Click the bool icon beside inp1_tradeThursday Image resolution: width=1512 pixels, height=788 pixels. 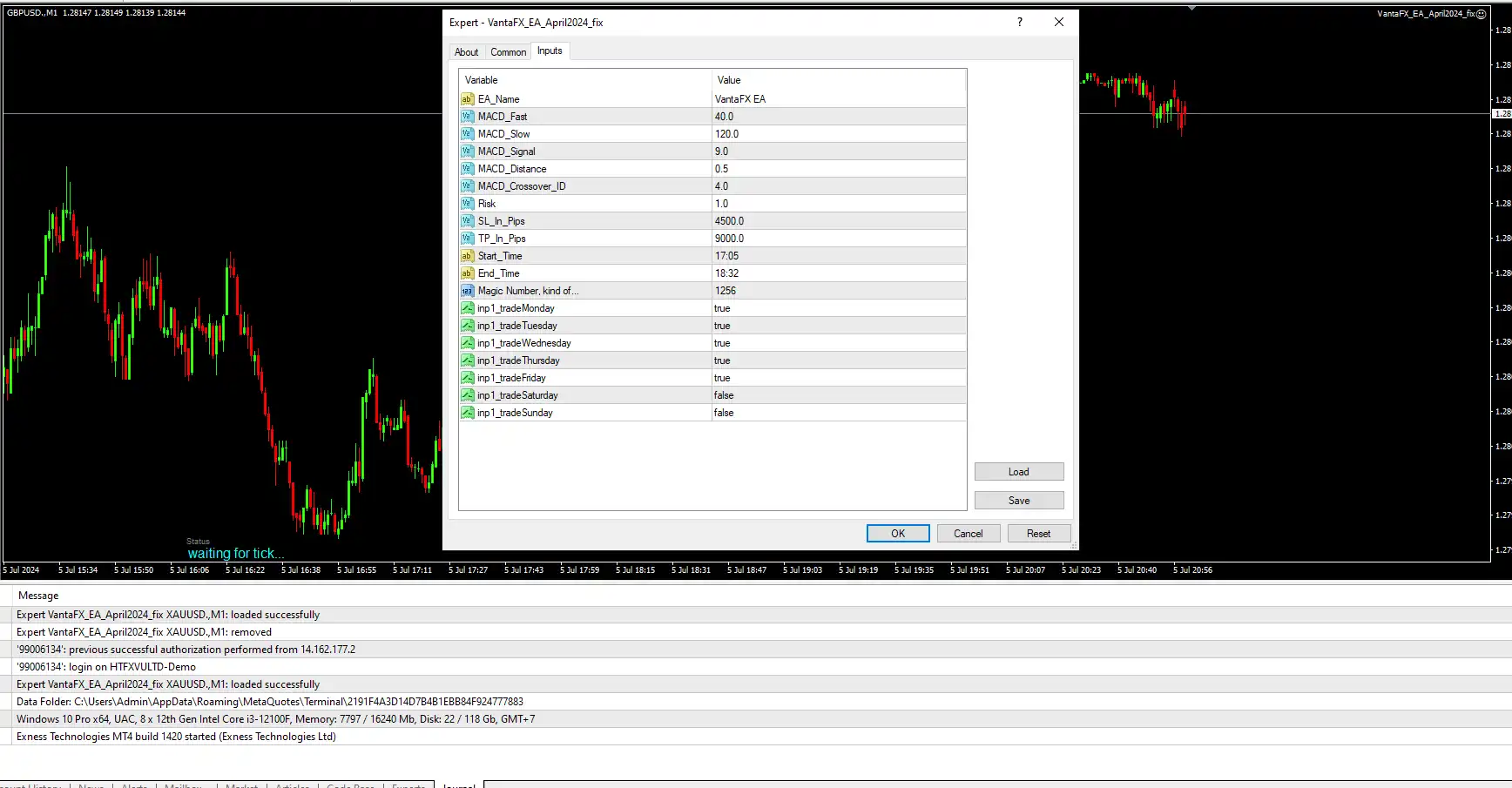[468, 360]
